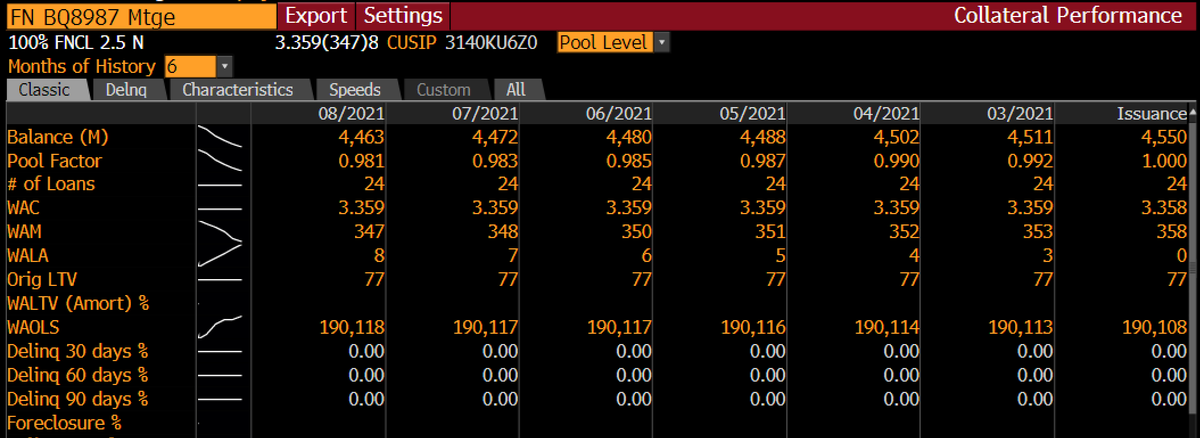The image size is (1200, 438).
Task: Select the 07/2021 column header
Action: coord(485,114)
